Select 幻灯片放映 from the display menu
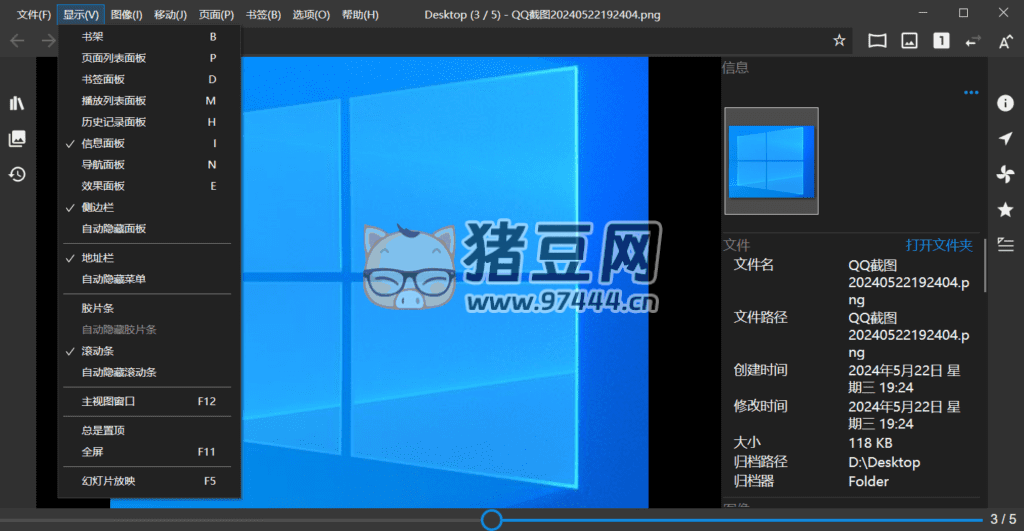Screen dimensions: 1024x531 tap(108, 481)
